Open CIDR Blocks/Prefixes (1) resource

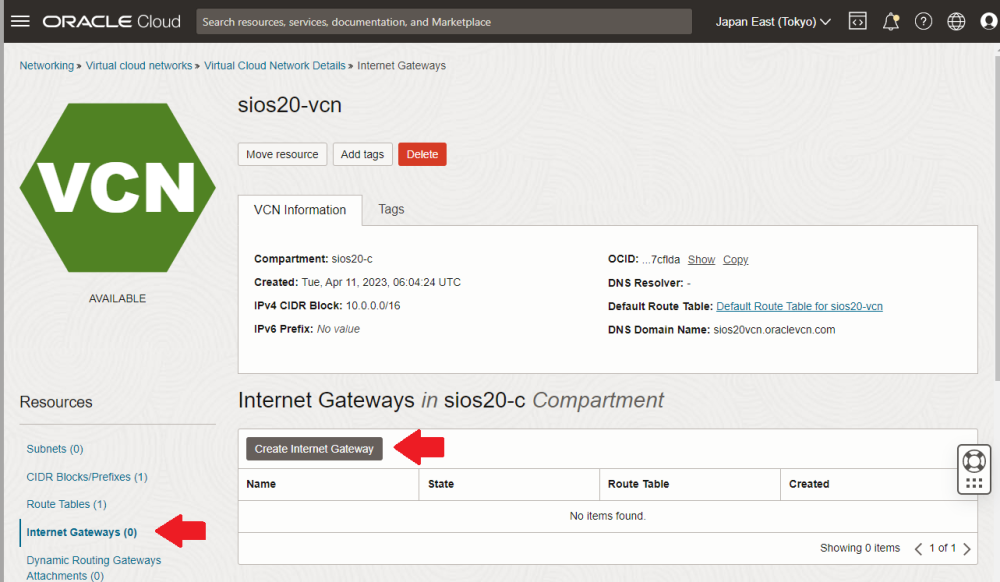87,477
